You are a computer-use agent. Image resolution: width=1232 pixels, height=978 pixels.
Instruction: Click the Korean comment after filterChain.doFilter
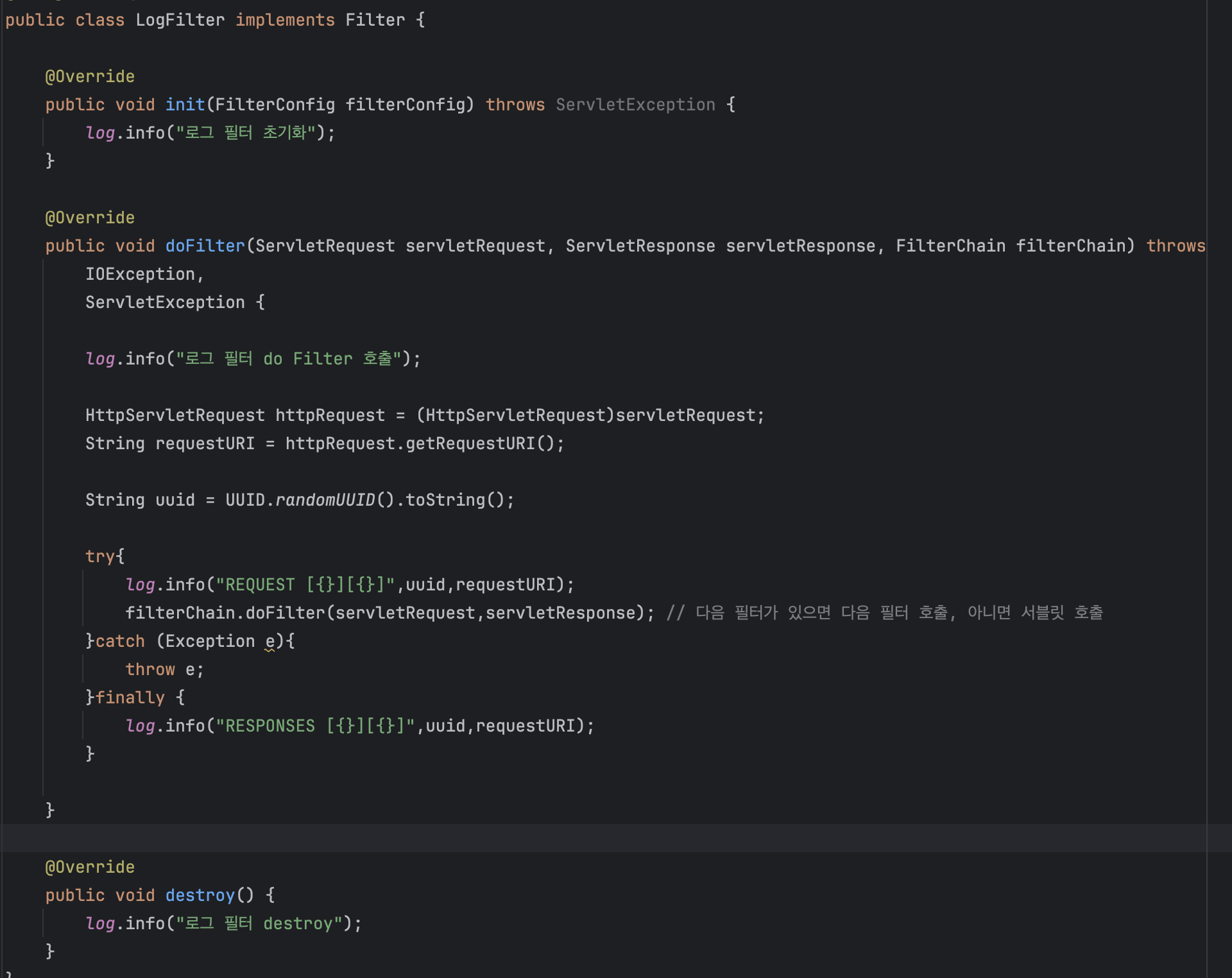pyautogui.click(x=884, y=613)
